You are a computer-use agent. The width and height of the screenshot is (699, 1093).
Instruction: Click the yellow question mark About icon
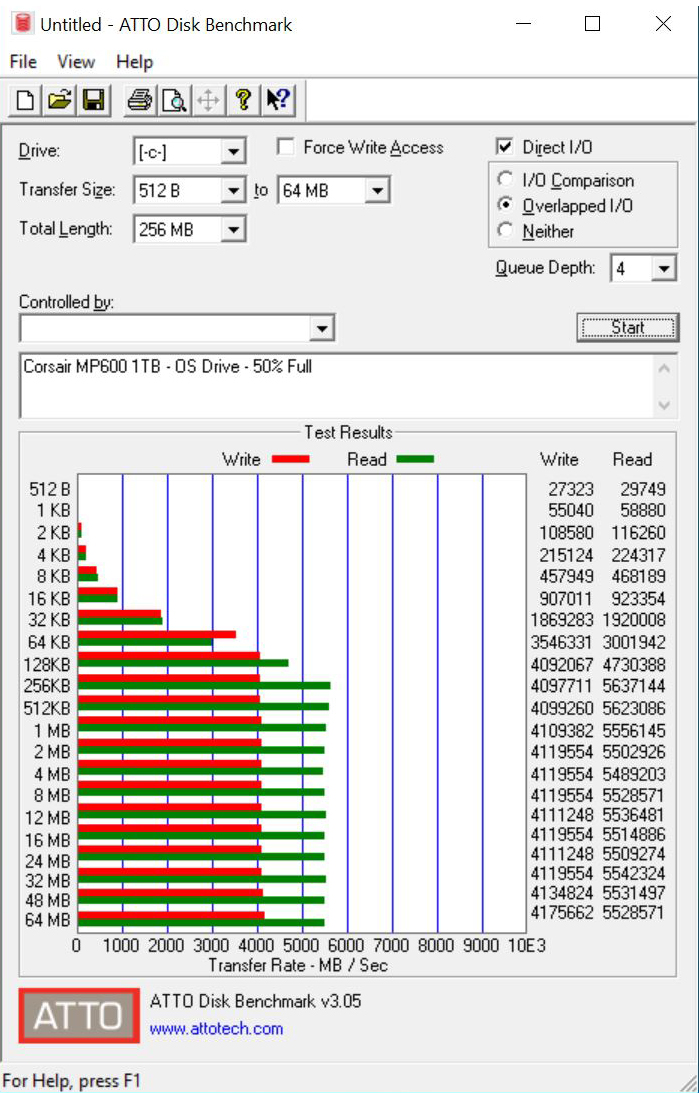243,100
